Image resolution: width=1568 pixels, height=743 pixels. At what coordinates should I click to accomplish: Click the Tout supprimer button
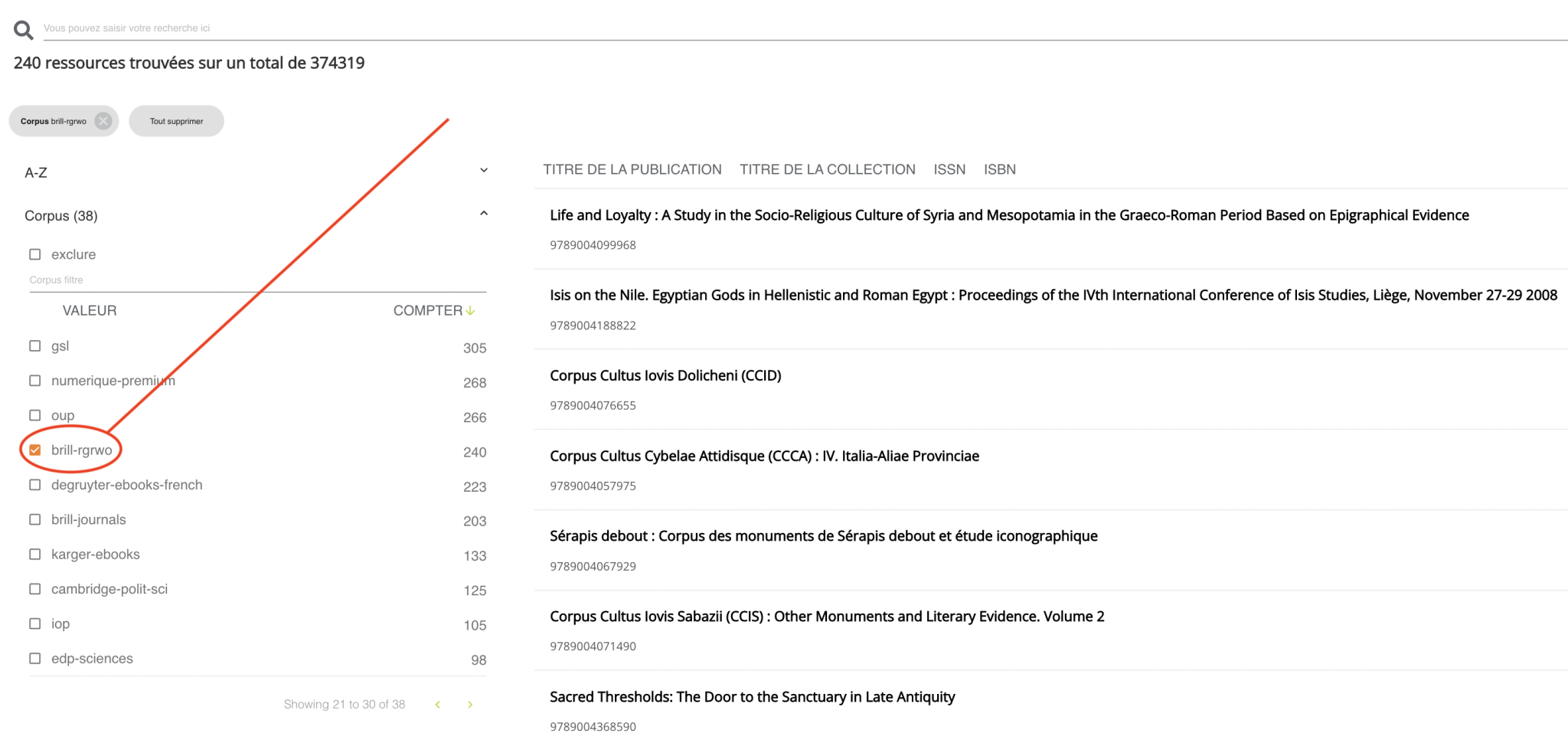click(176, 121)
